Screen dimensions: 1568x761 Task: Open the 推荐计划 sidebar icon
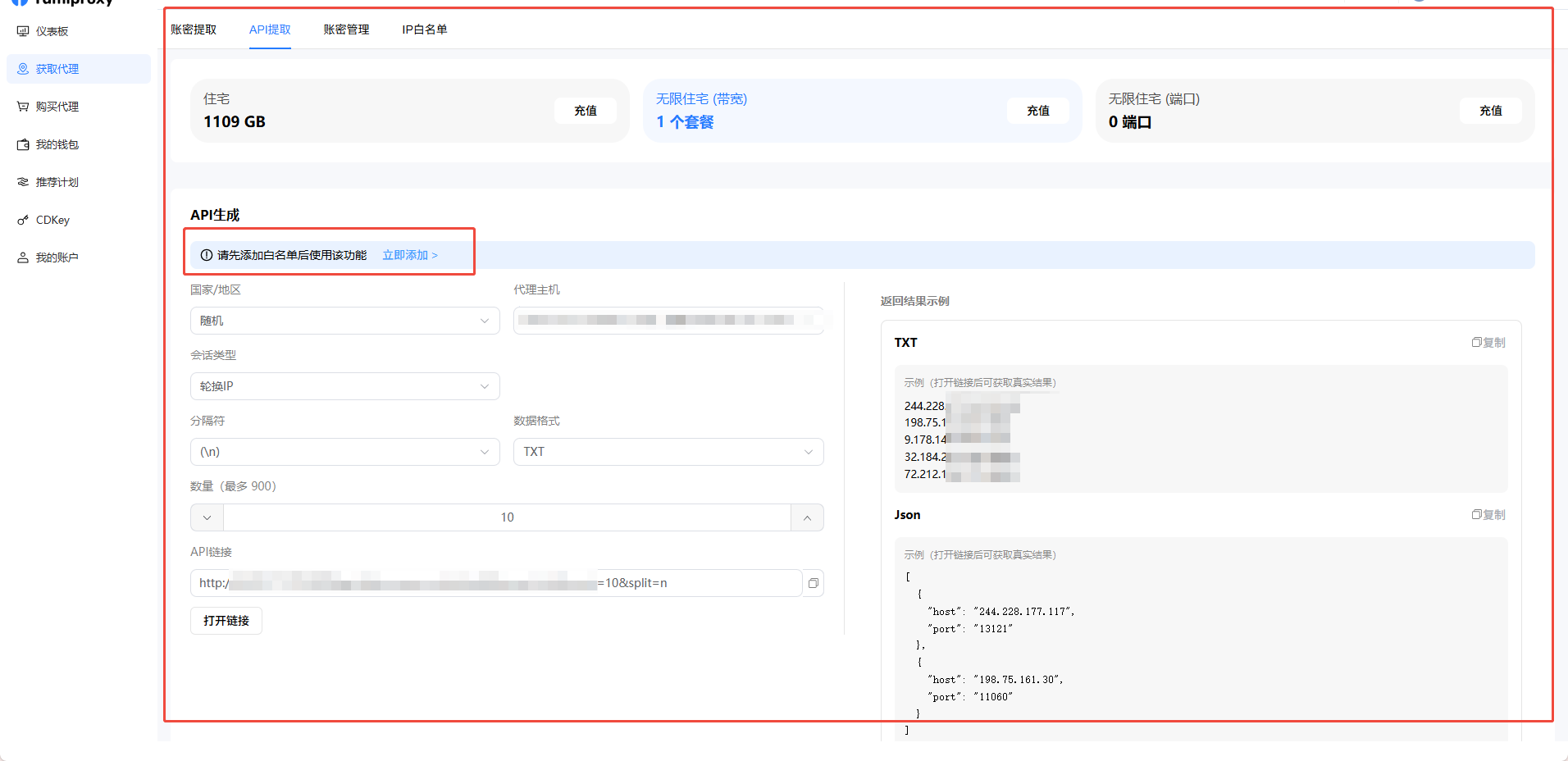pyautogui.click(x=23, y=182)
